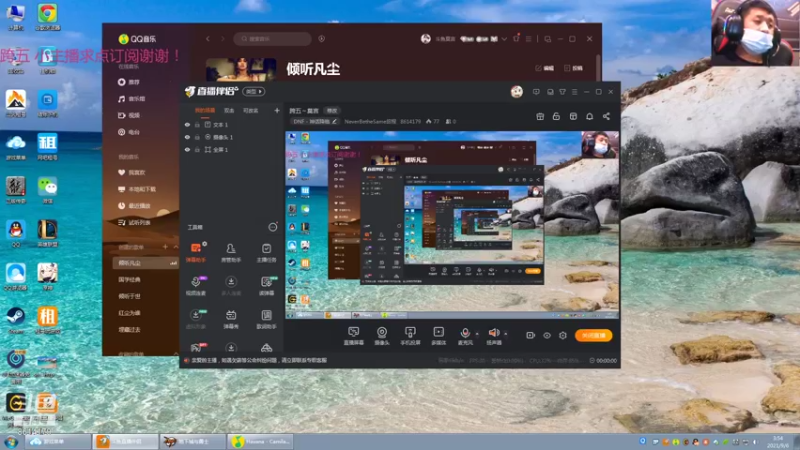Switch to the third scene tab

coord(251,110)
